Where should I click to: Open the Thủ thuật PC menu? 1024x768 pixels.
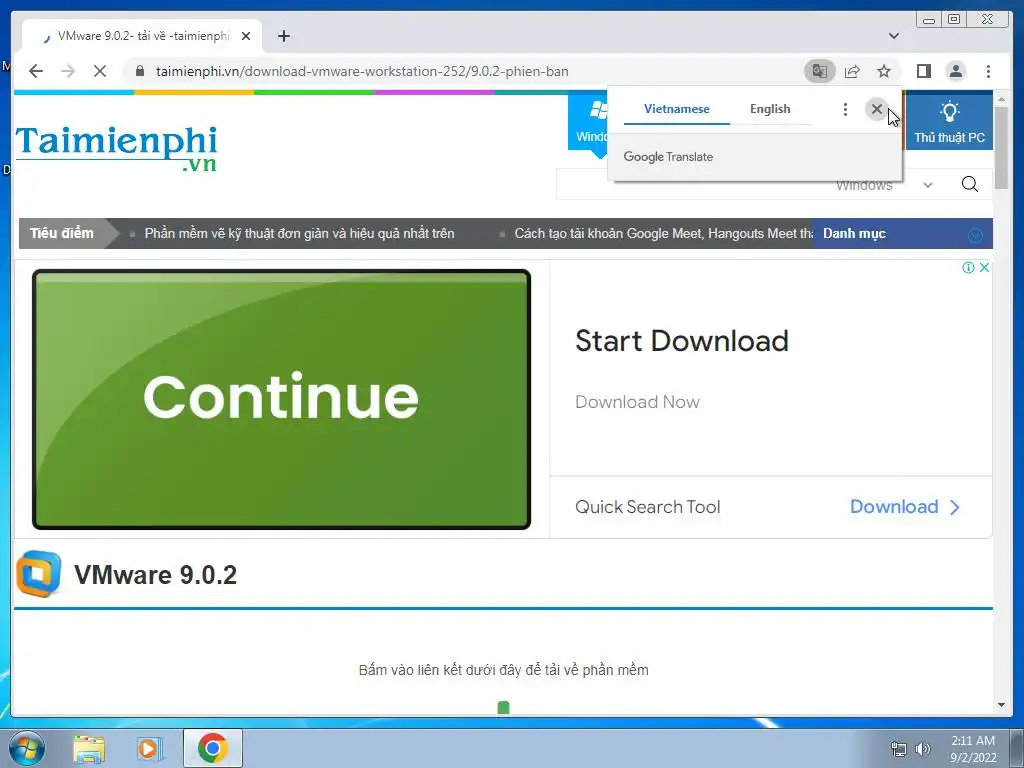pyautogui.click(x=949, y=122)
